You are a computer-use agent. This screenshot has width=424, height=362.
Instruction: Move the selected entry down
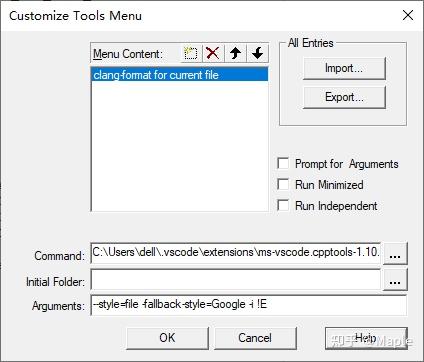pyautogui.click(x=257, y=53)
